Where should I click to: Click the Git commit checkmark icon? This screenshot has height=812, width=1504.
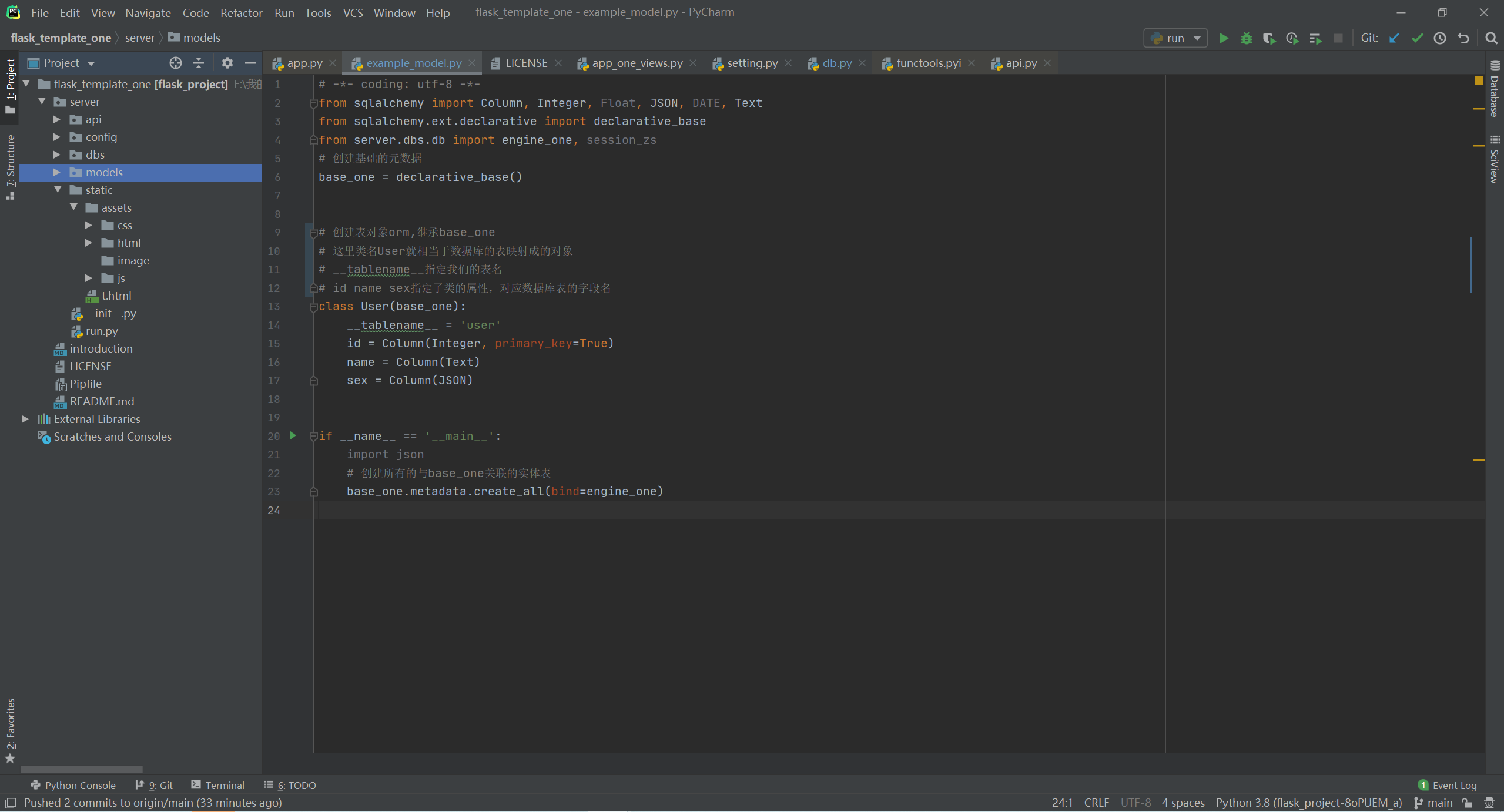pyautogui.click(x=1417, y=38)
